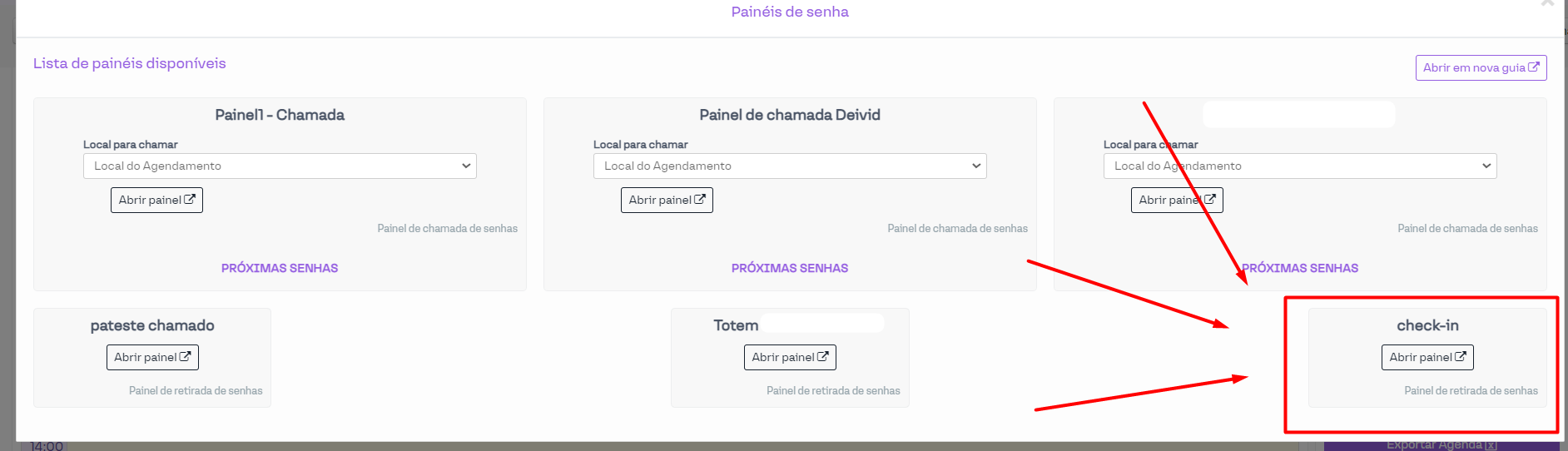Open Local para chamar dropdown for Painel Deivid
Image resolution: width=1568 pixels, height=451 pixels.
click(790, 166)
